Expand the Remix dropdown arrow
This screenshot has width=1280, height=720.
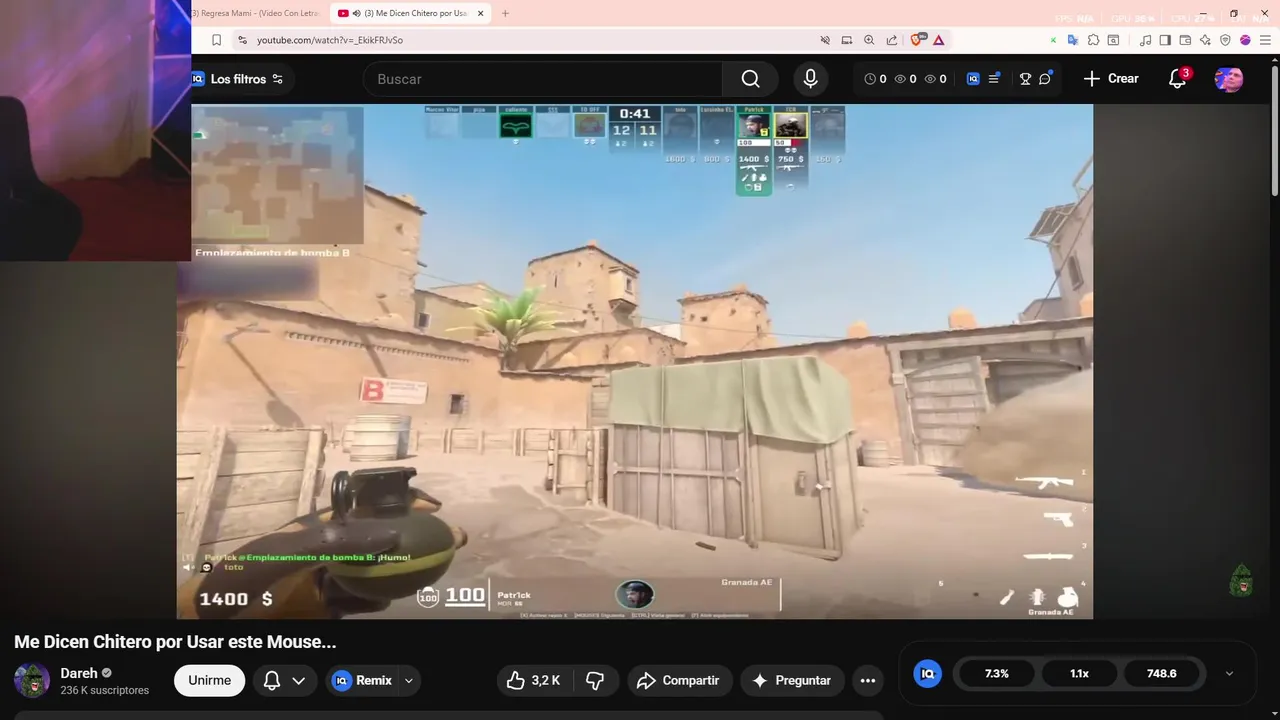click(x=409, y=680)
